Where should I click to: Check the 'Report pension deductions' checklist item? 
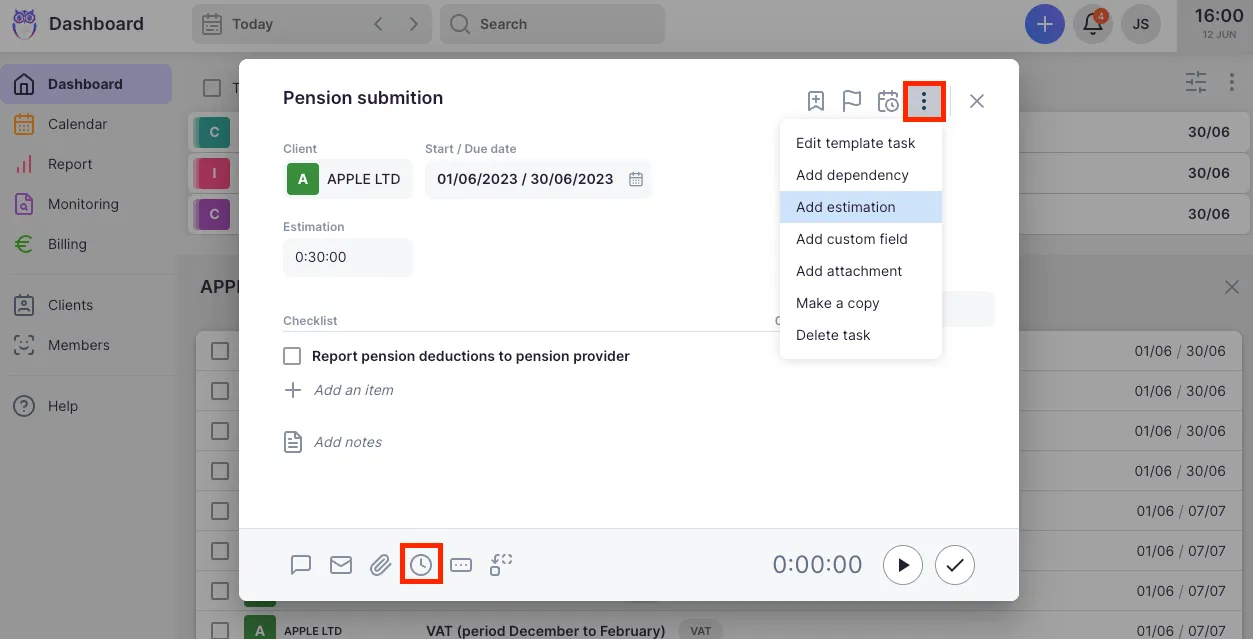coord(292,355)
